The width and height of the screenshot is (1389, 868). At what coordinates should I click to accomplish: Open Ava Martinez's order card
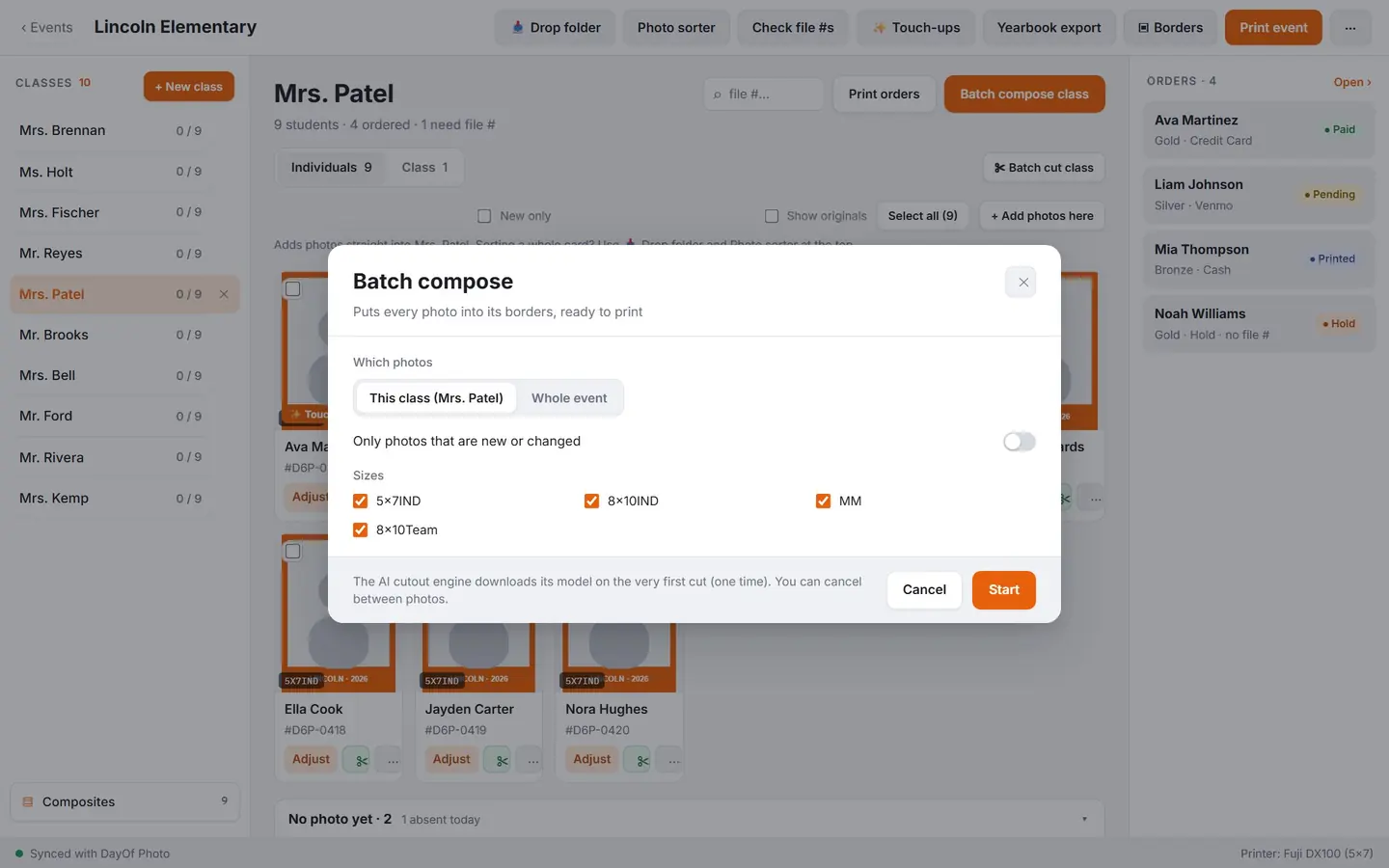pyautogui.click(x=1259, y=130)
